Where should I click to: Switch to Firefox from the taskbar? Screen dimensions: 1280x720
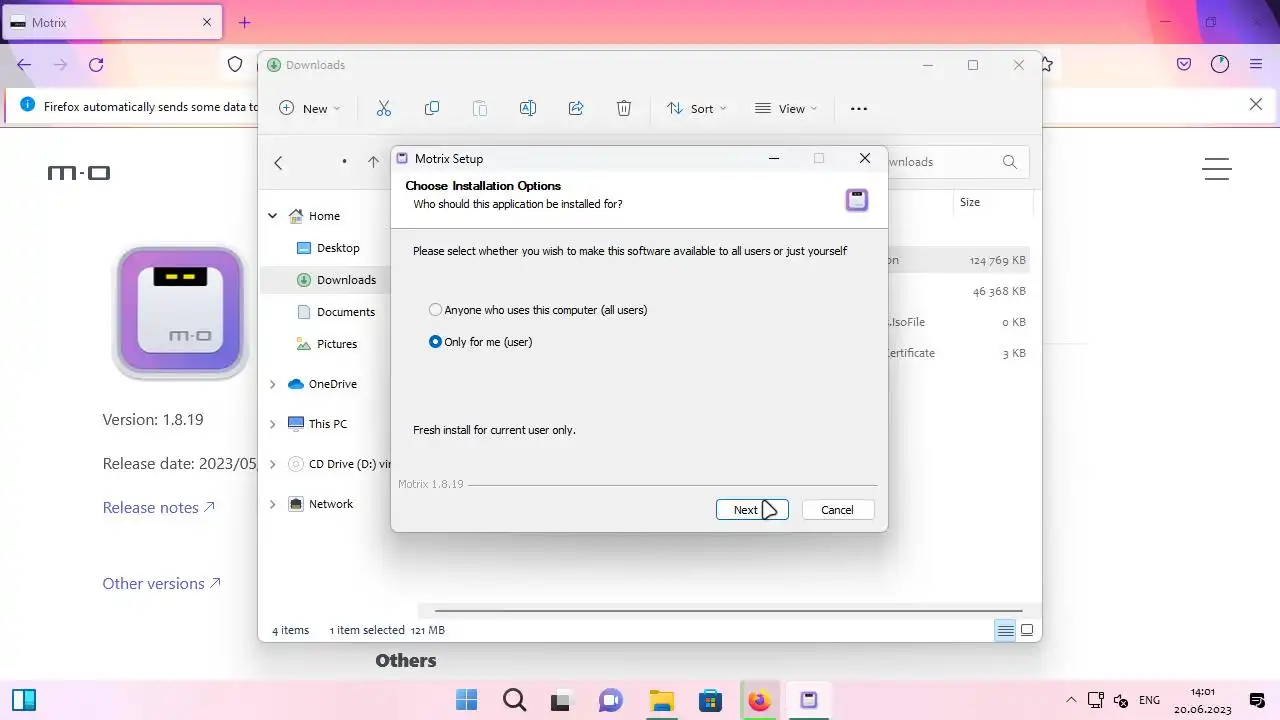coord(759,700)
